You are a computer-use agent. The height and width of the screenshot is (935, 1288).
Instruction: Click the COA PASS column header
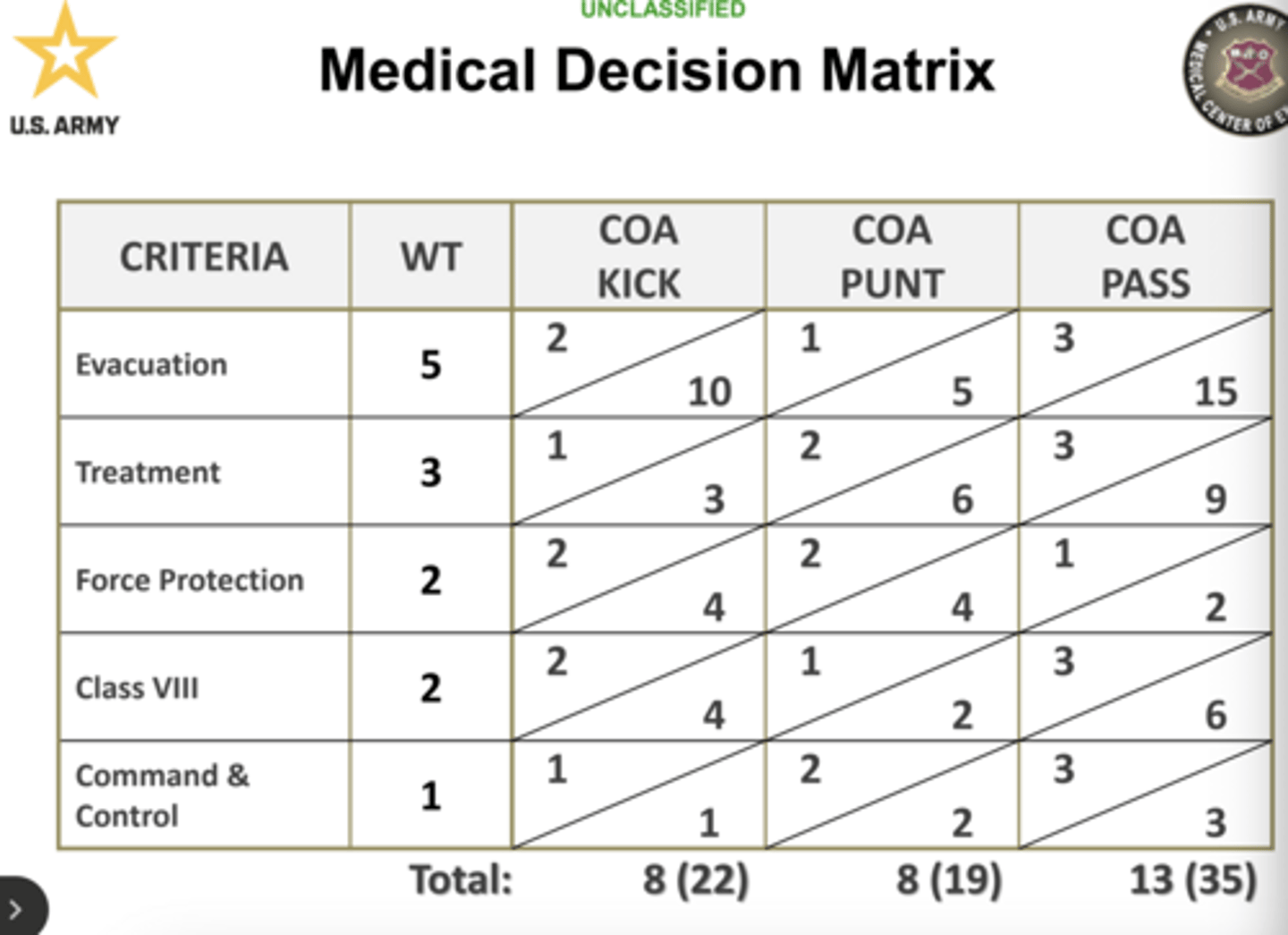click(1145, 257)
